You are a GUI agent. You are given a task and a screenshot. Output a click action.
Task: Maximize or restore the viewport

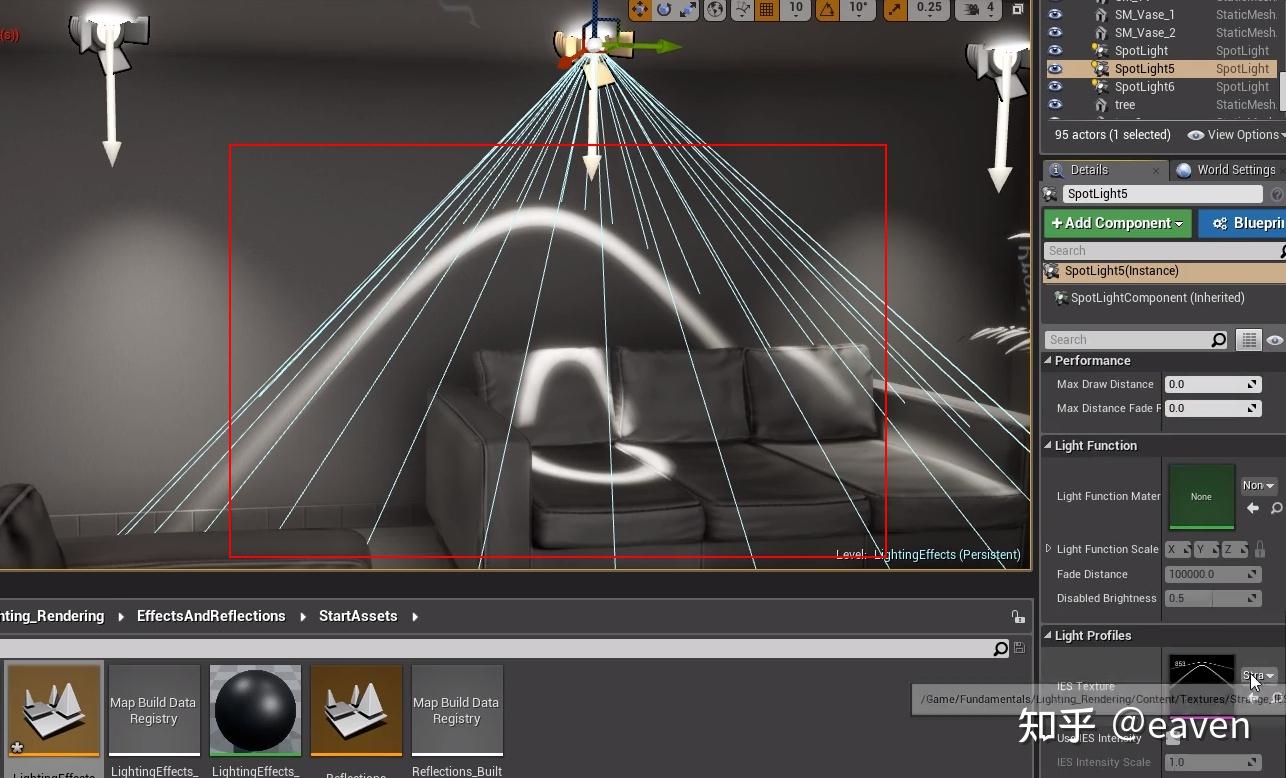point(1018,9)
